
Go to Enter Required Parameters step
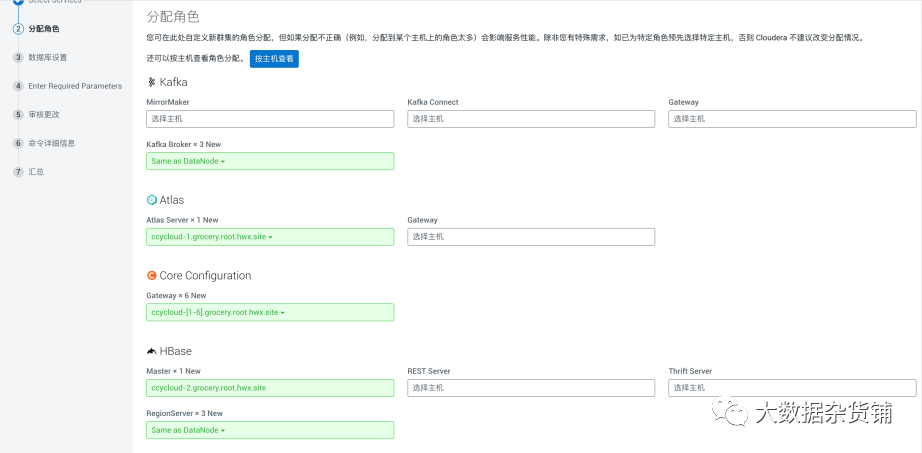click(75, 86)
